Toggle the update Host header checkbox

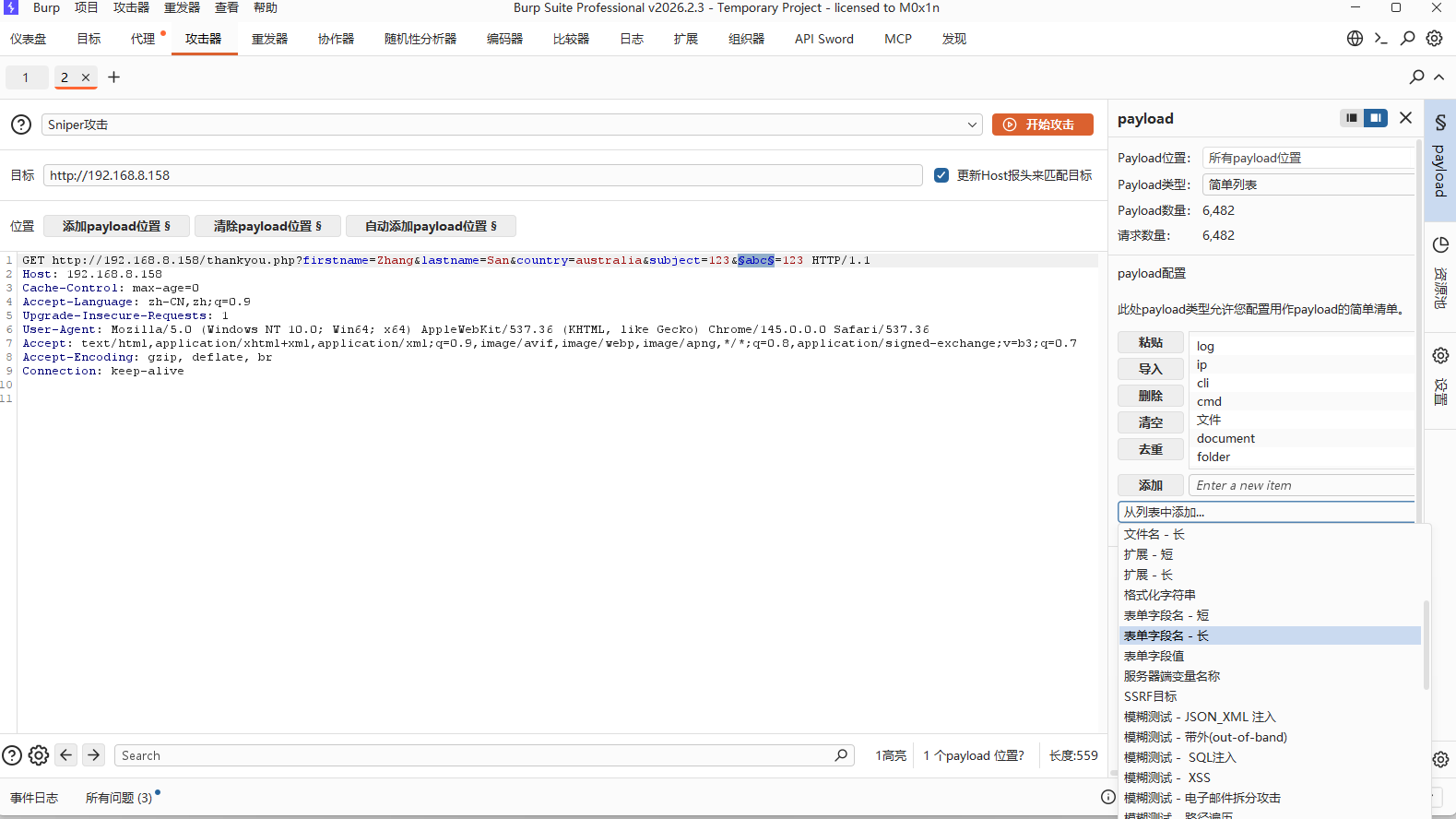click(941, 175)
